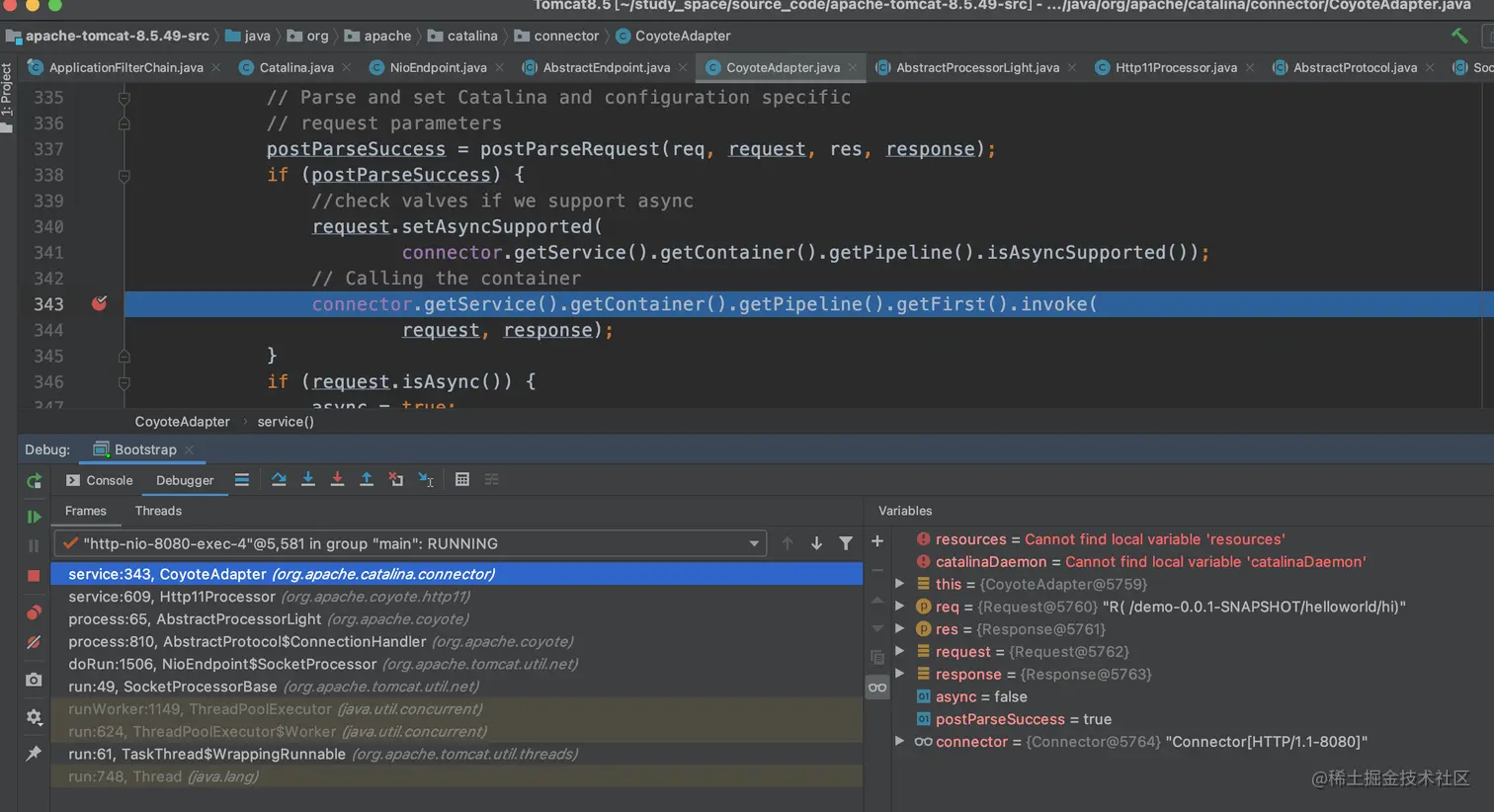Screen dimensions: 1494x812
Task: Click the Step Into icon
Action: (308, 480)
